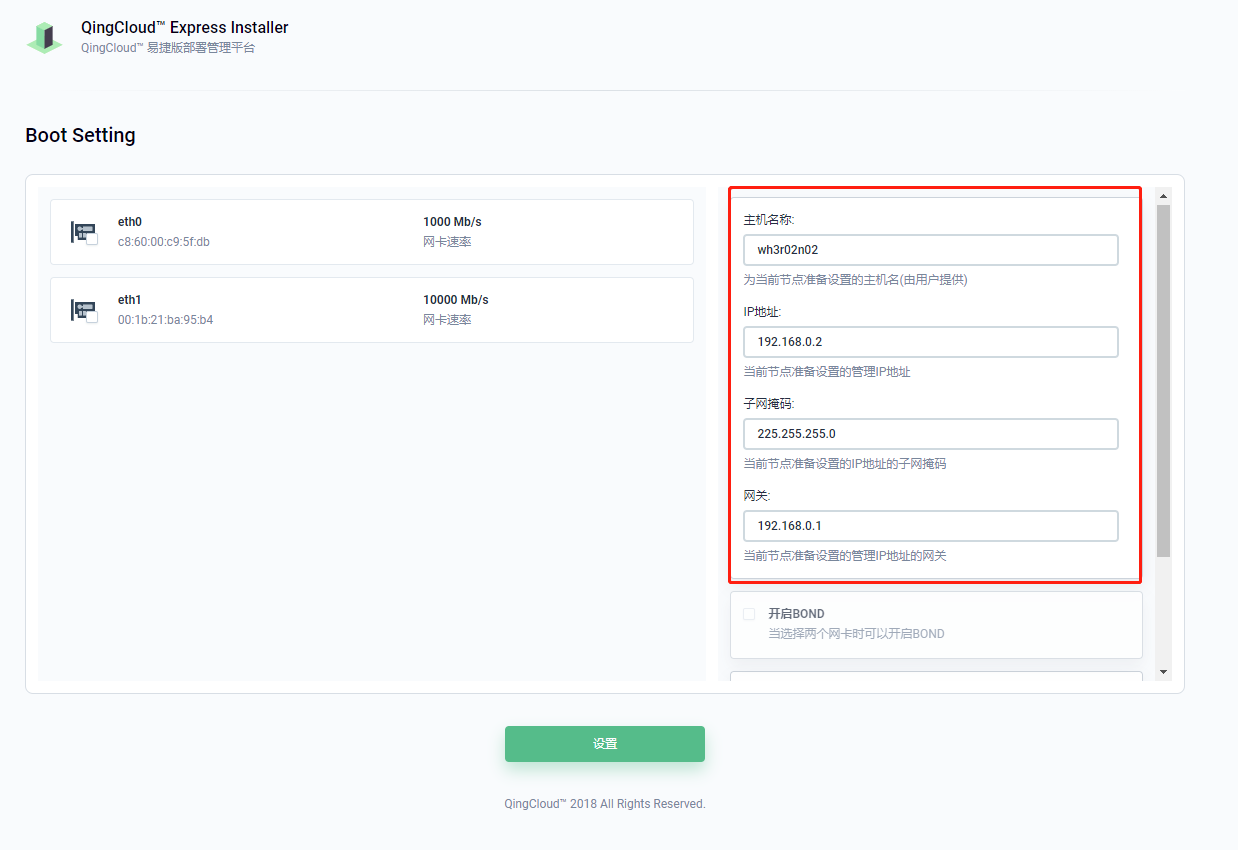Focus the IP地址 field showing 192.168.0.2
The height and width of the screenshot is (850, 1238).
tap(930, 342)
